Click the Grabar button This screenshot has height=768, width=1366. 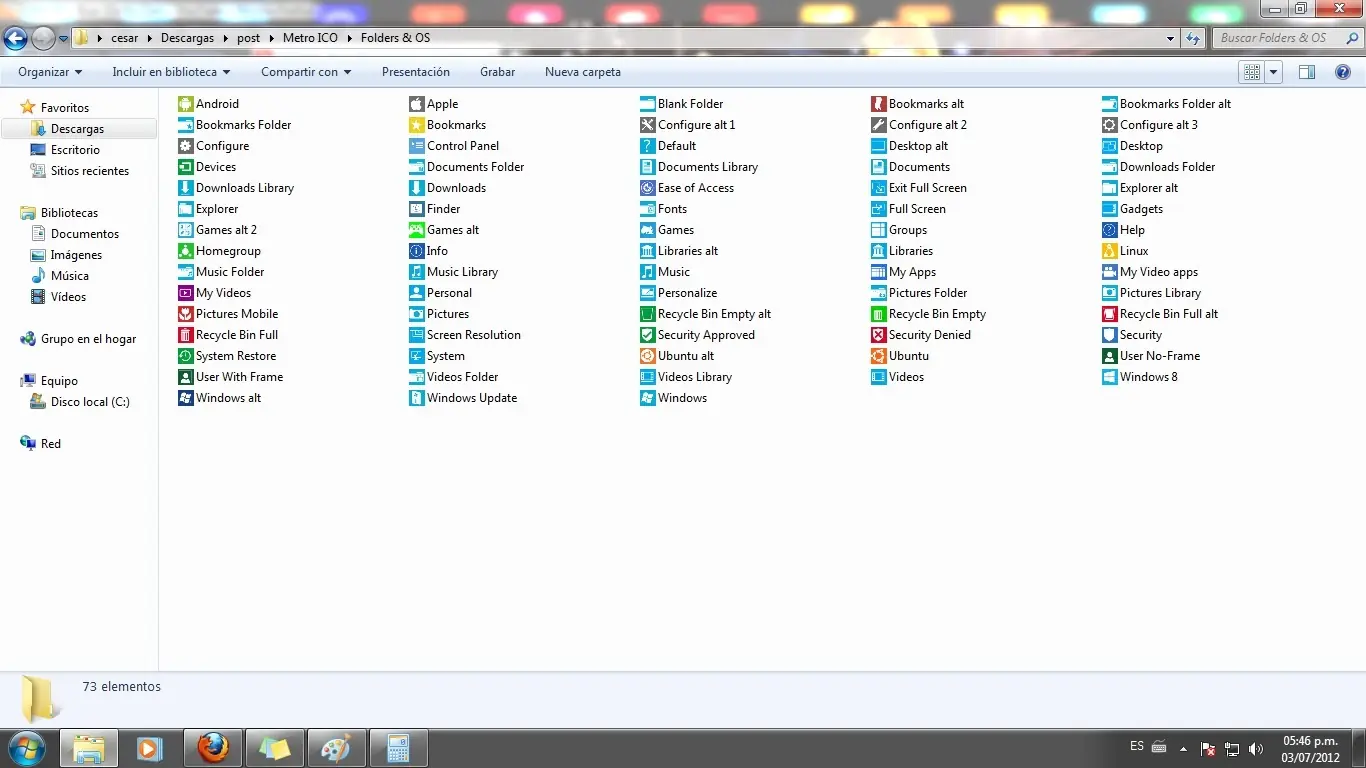click(497, 72)
